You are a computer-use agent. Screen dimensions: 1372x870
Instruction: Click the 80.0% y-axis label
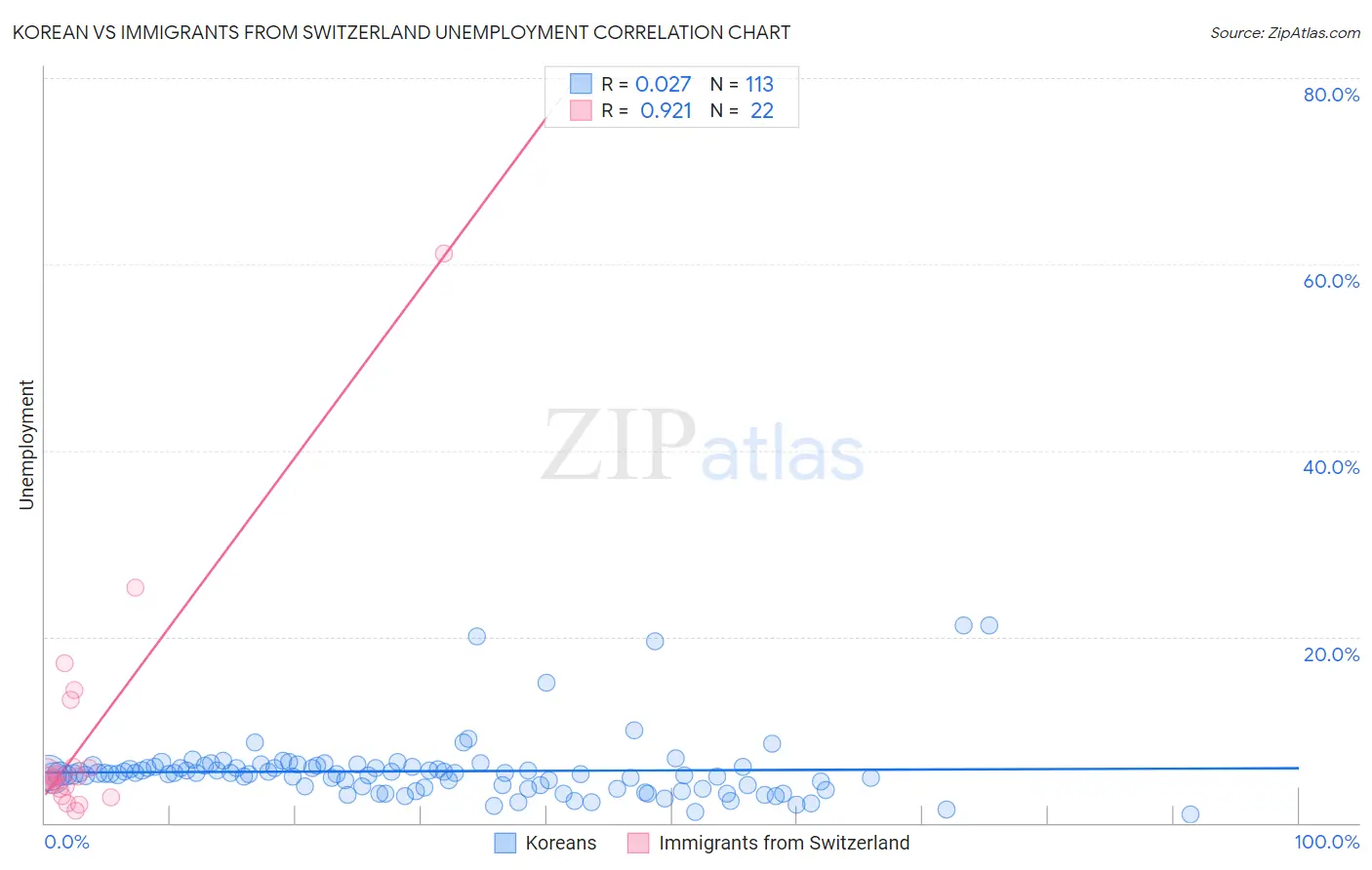(1331, 95)
